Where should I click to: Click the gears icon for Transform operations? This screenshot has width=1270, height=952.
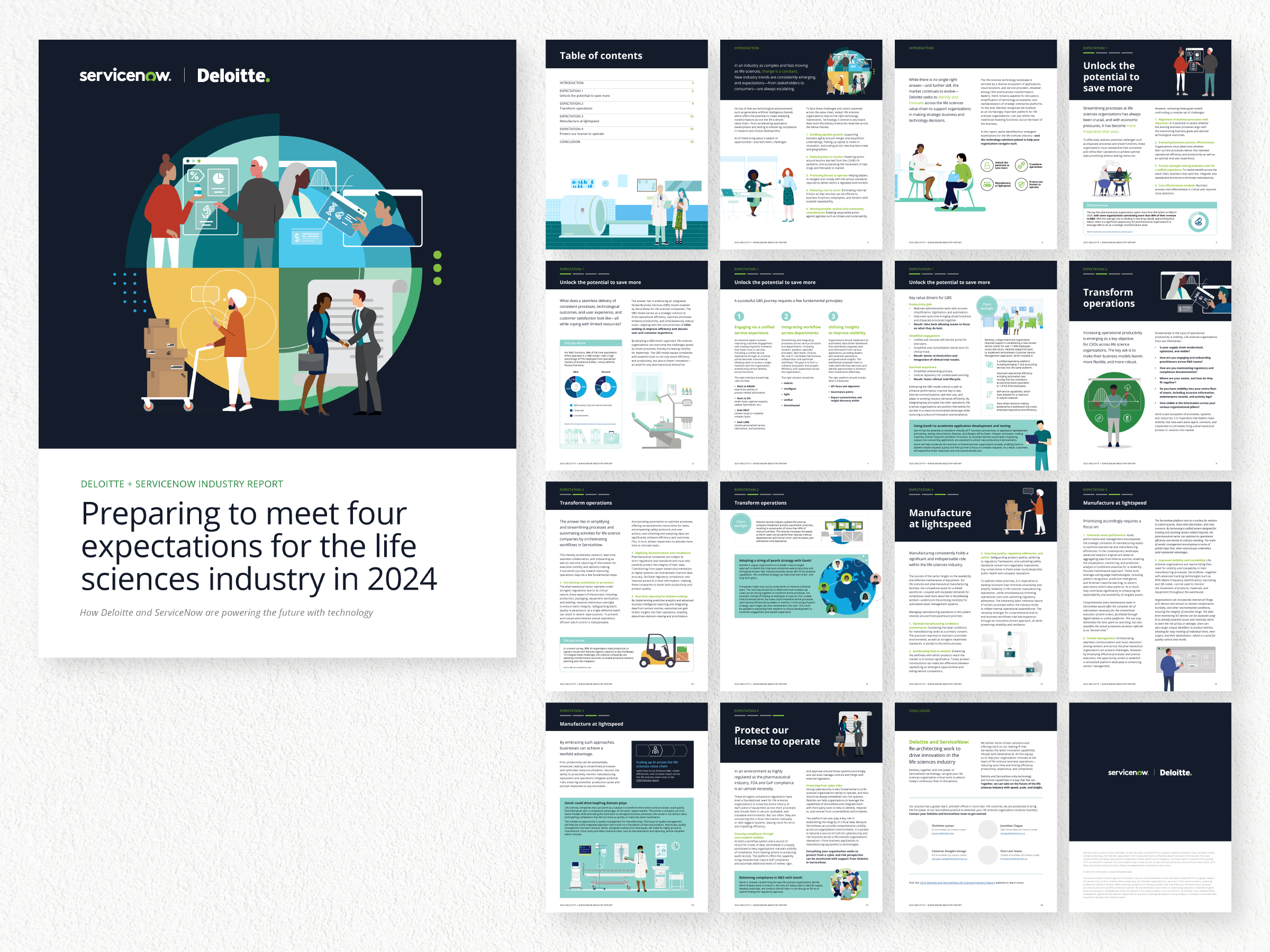click(1021, 165)
